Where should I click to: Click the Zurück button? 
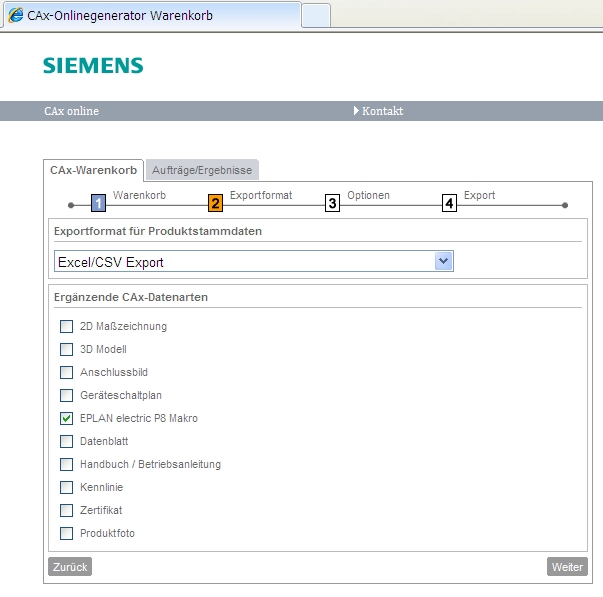[x=70, y=567]
